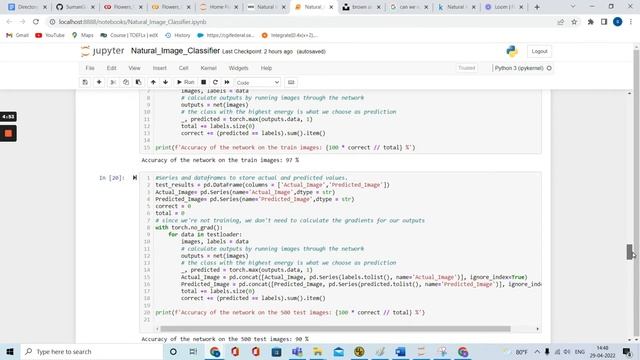Image resolution: width=640 pixels, height=360 pixels.
Task: Click the Type here to search box
Action: coord(91,351)
